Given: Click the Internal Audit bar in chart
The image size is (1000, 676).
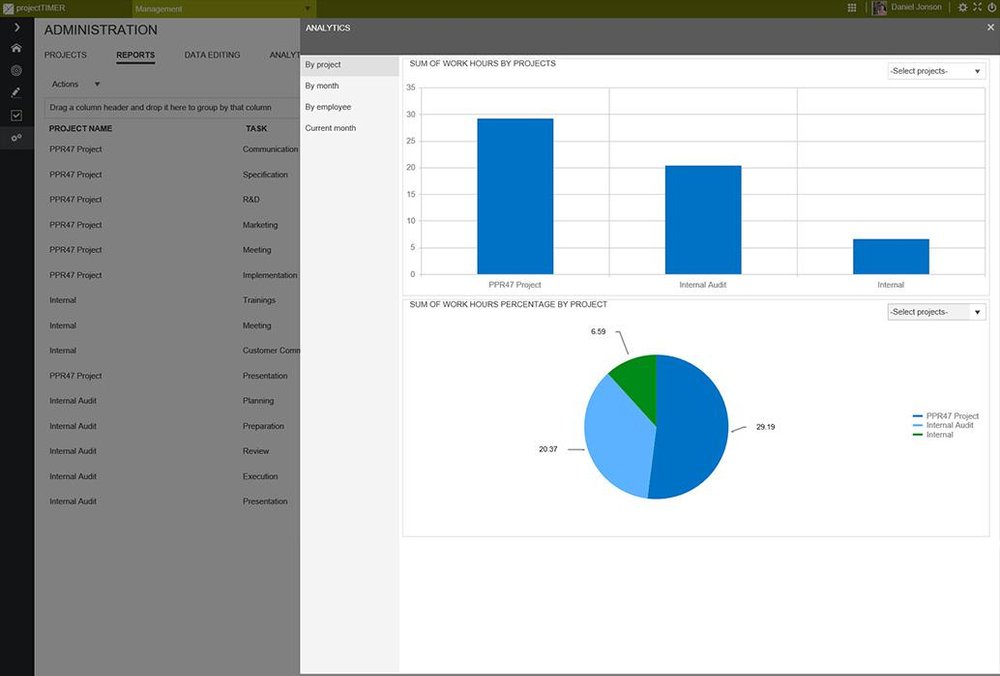Looking at the screenshot, I should 703,220.
